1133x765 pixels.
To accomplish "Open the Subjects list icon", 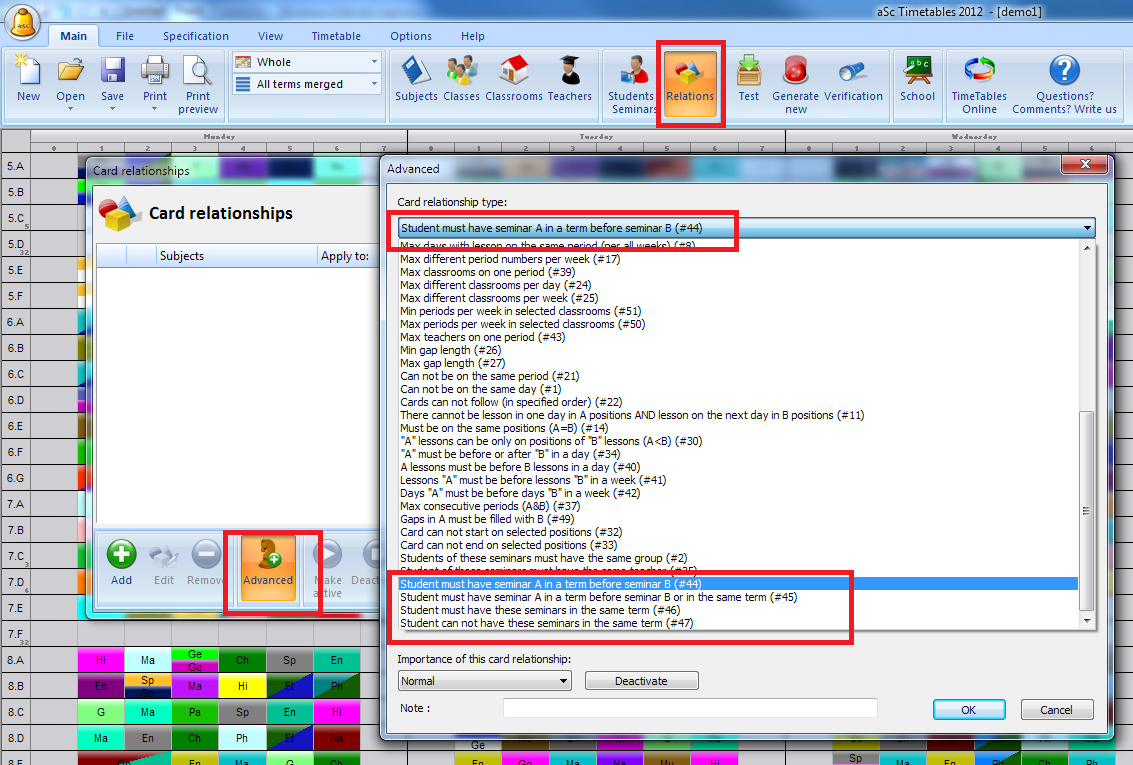I will (416, 80).
